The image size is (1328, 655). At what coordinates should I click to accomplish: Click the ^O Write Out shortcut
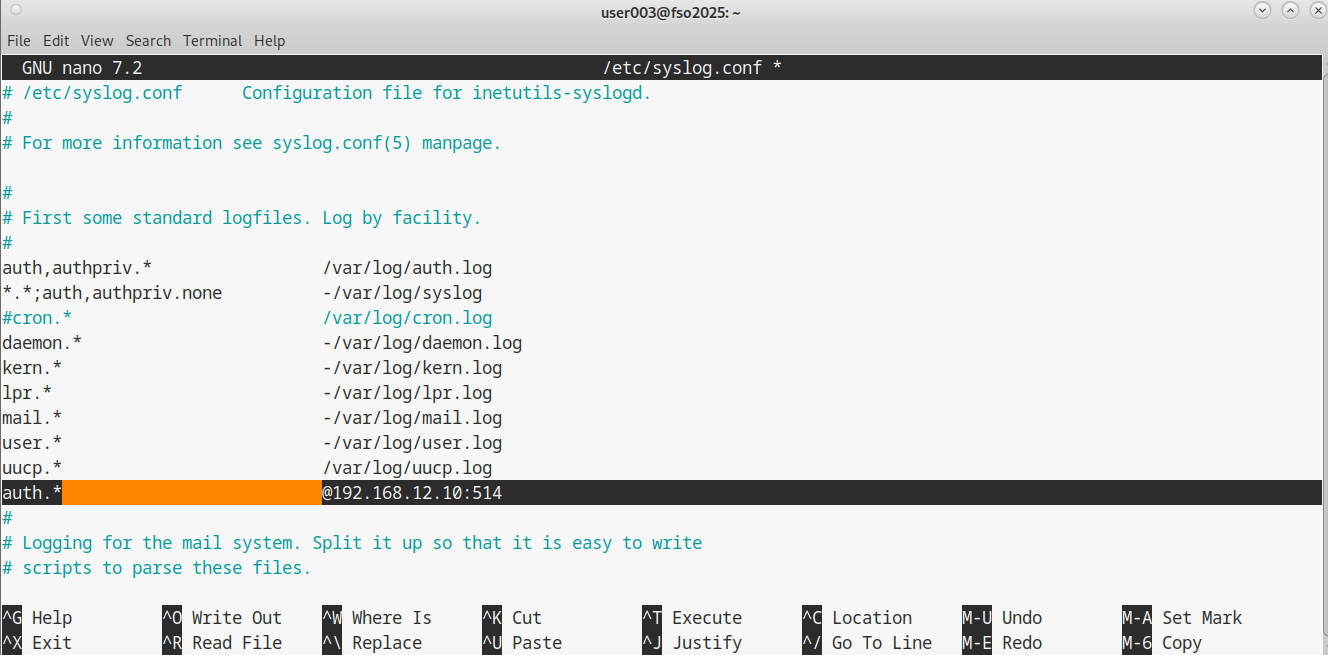pos(222,618)
